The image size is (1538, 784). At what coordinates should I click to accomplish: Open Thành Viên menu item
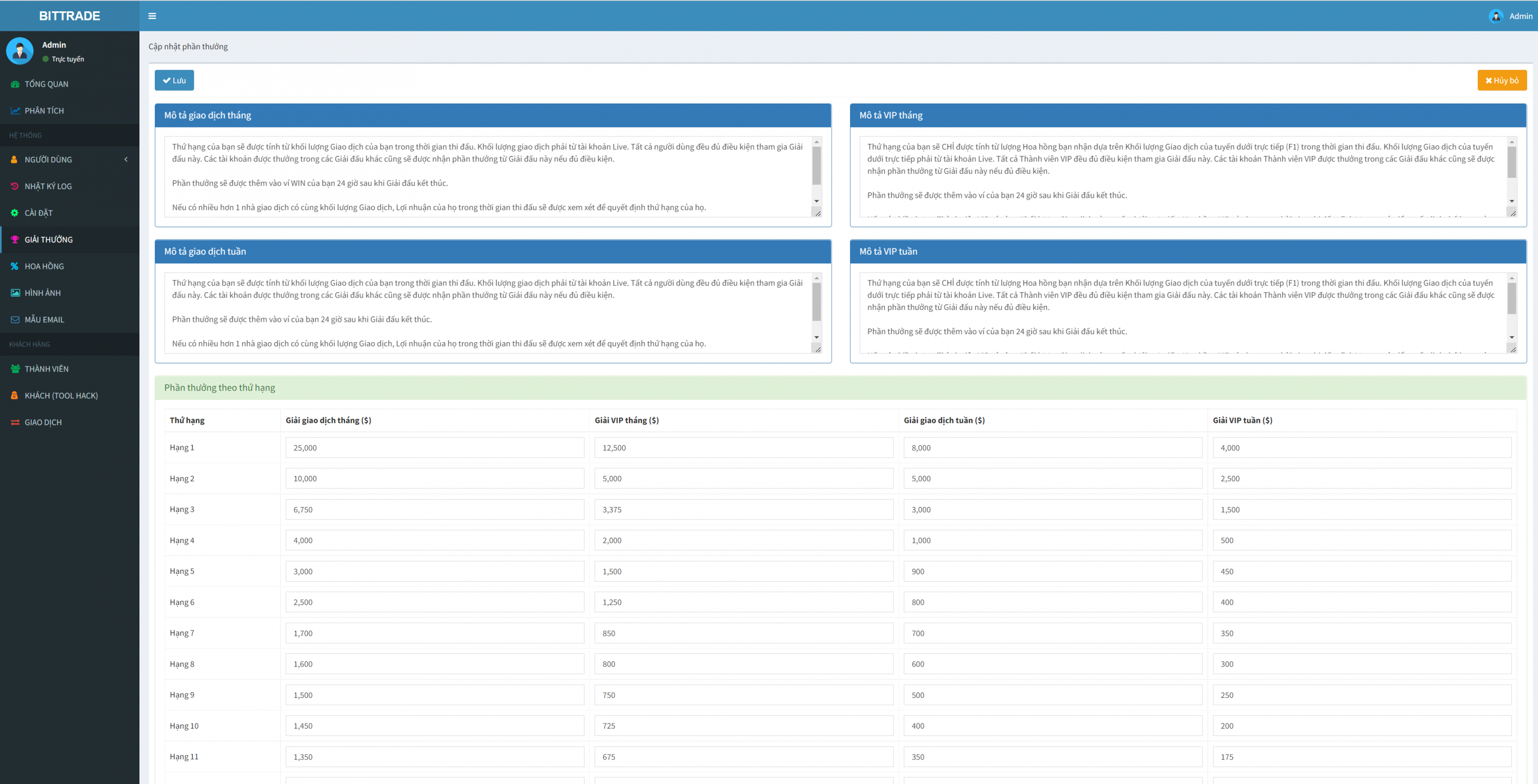(x=47, y=369)
